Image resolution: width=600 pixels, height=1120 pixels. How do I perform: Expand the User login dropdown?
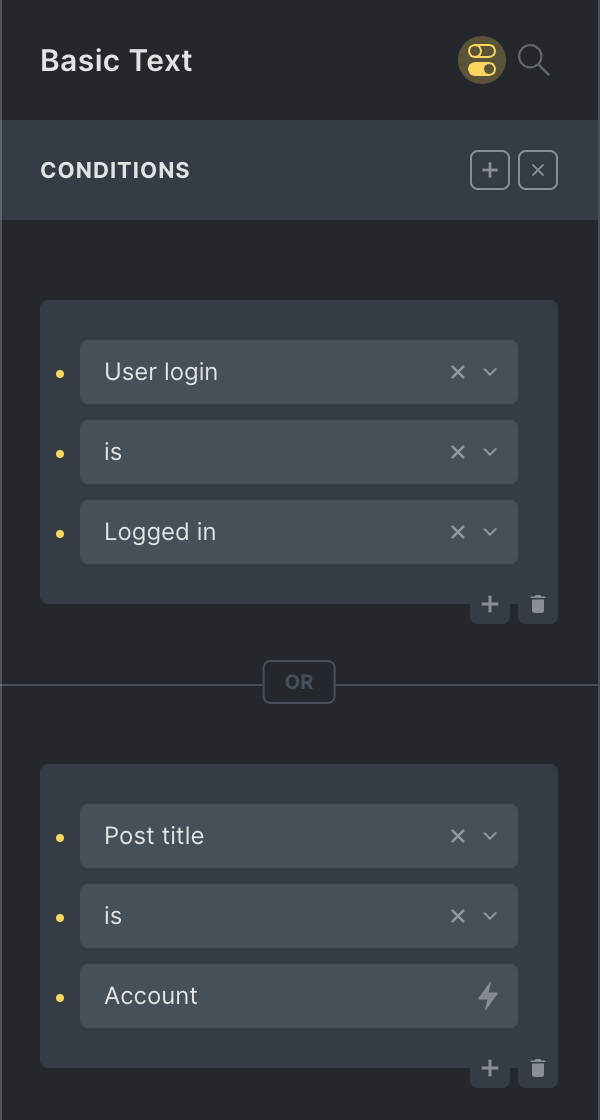490,372
